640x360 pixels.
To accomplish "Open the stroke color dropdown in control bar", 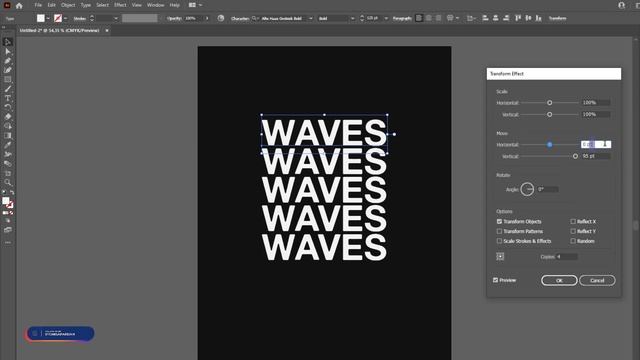I will pos(65,18).
